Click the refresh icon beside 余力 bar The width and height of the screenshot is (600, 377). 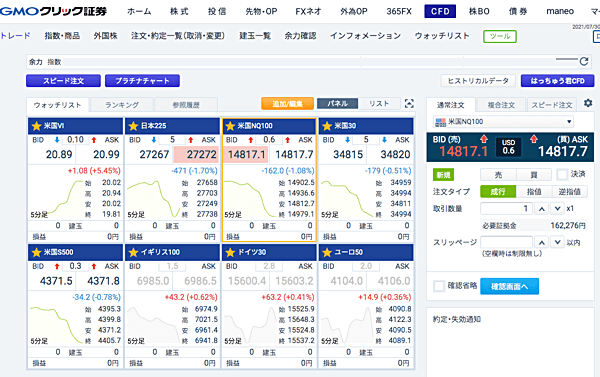tap(584, 61)
